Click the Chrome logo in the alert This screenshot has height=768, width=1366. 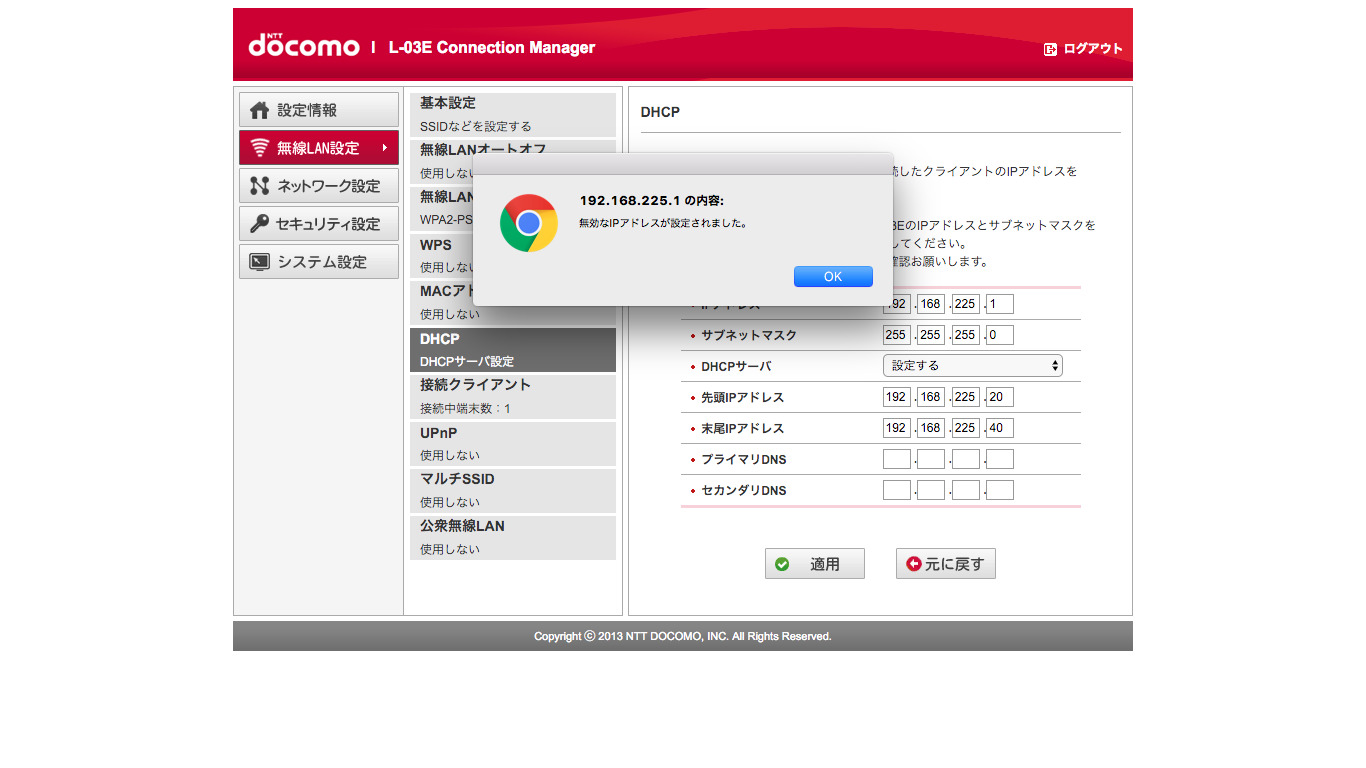pos(529,223)
